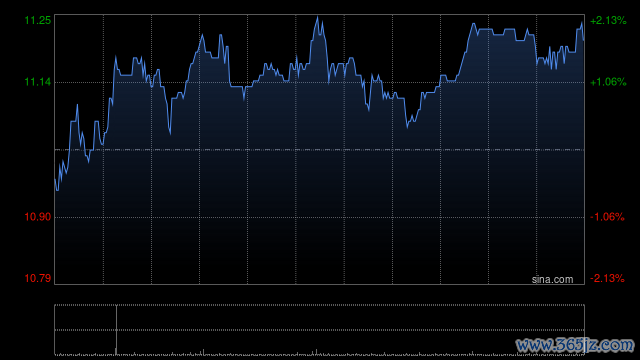Image resolution: width=640 pixels, height=360 pixels.
Task: Click the 10.90 price axis label
Action: (38, 217)
